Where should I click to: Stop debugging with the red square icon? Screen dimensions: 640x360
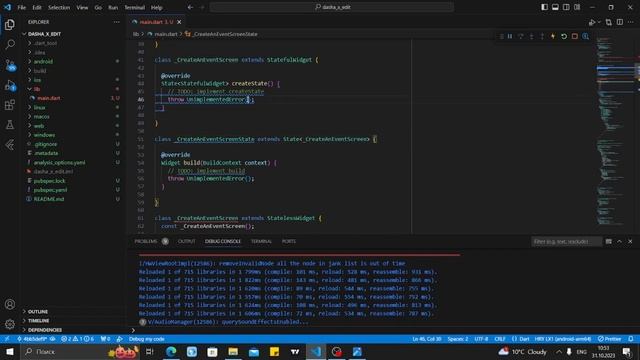point(575,36)
